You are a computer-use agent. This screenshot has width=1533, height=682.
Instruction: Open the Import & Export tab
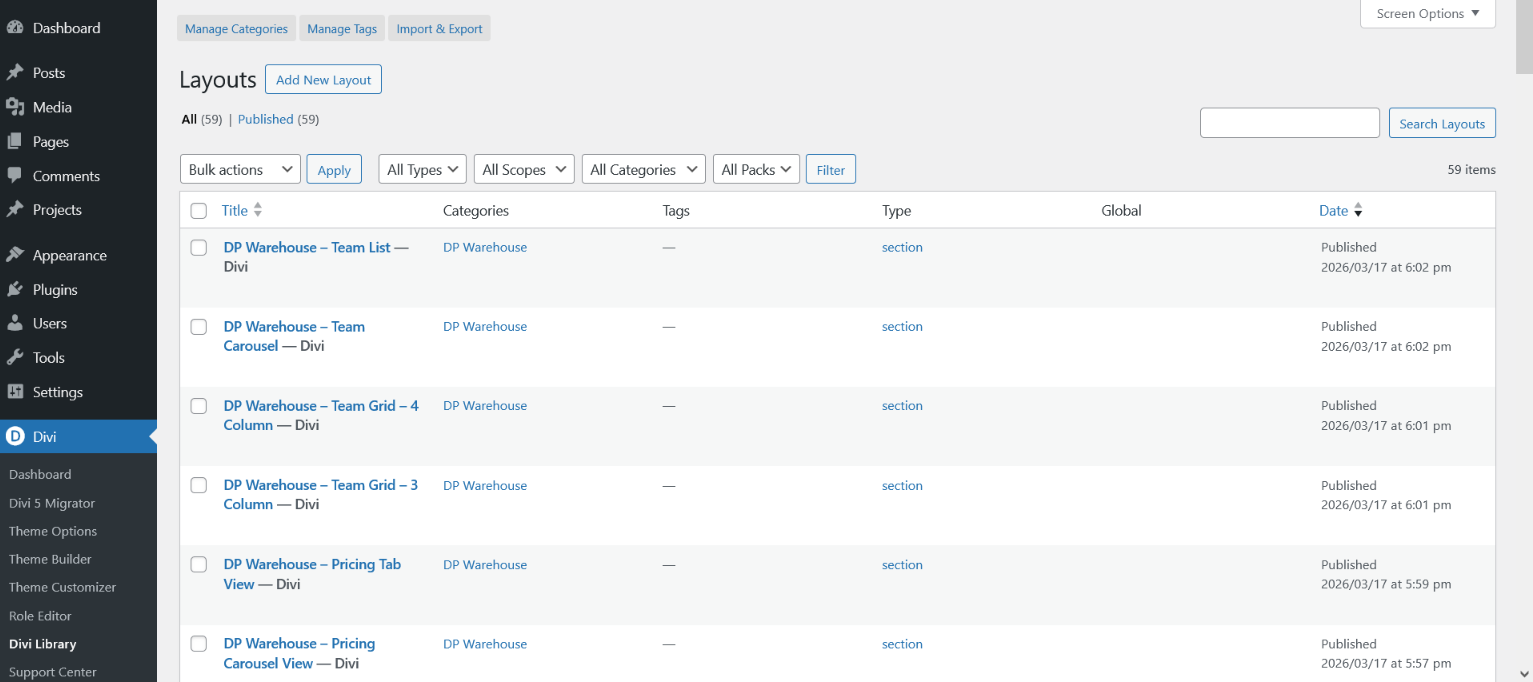coord(439,29)
